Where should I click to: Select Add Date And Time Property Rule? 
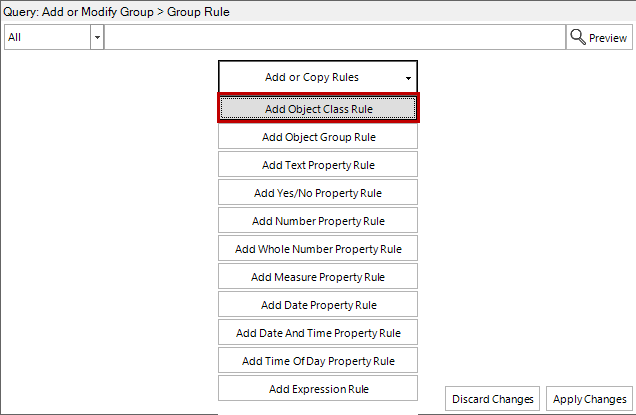click(x=318, y=333)
